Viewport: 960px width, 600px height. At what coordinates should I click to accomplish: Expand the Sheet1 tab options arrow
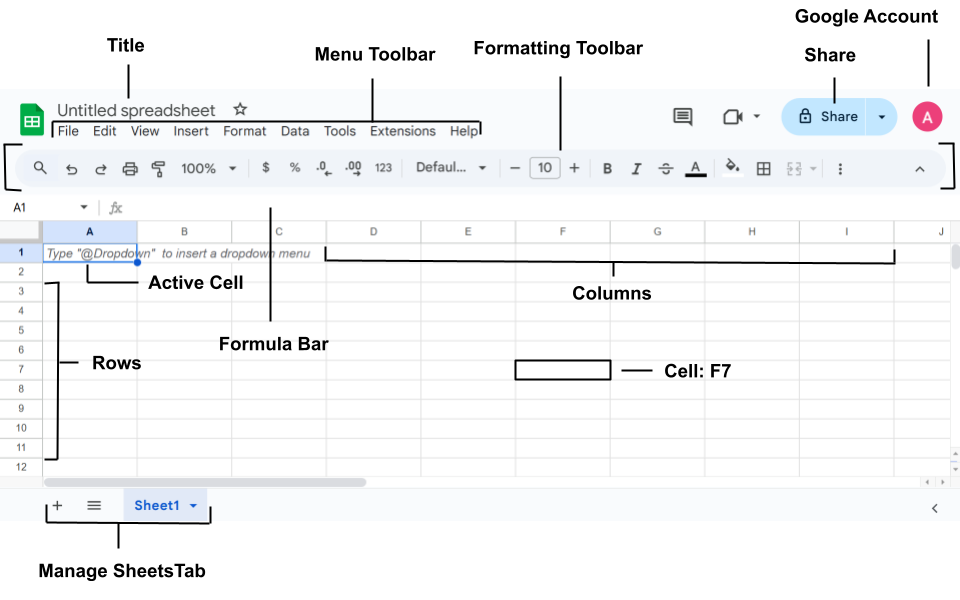click(193, 506)
